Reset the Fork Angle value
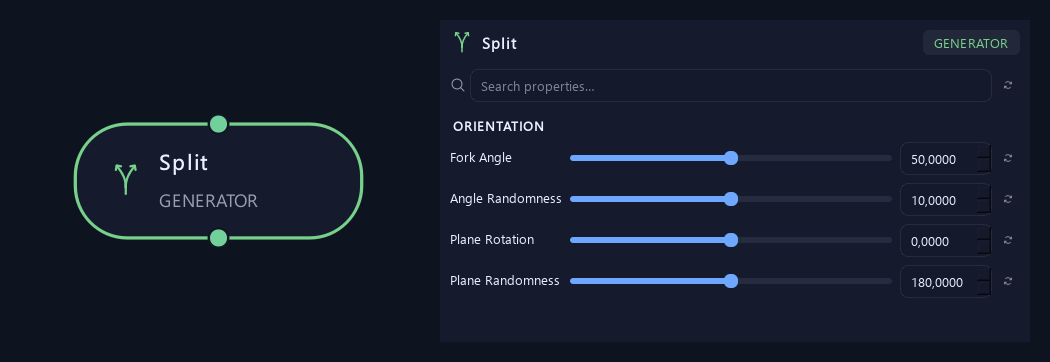 coord(1008,159)
